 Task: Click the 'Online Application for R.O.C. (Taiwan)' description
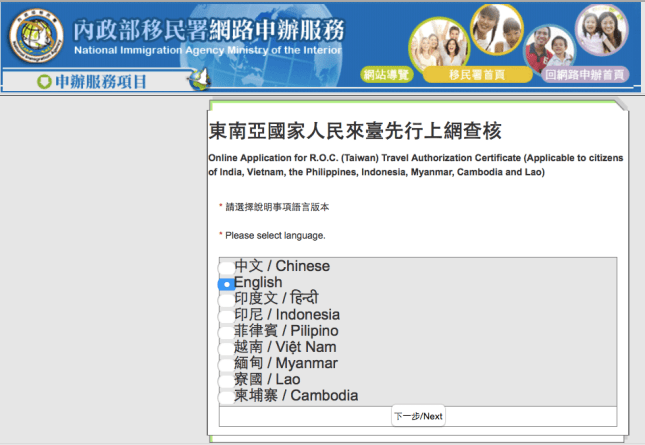click(416, 165)
